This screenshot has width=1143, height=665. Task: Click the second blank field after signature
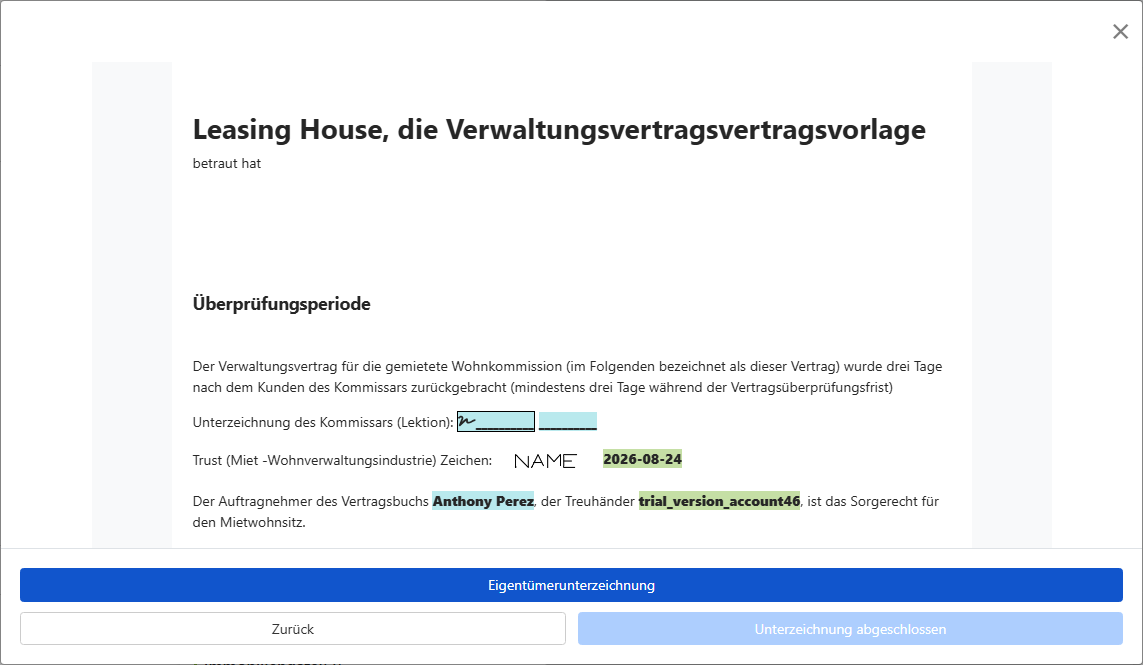pyautogui.click(x=568, y=421)
